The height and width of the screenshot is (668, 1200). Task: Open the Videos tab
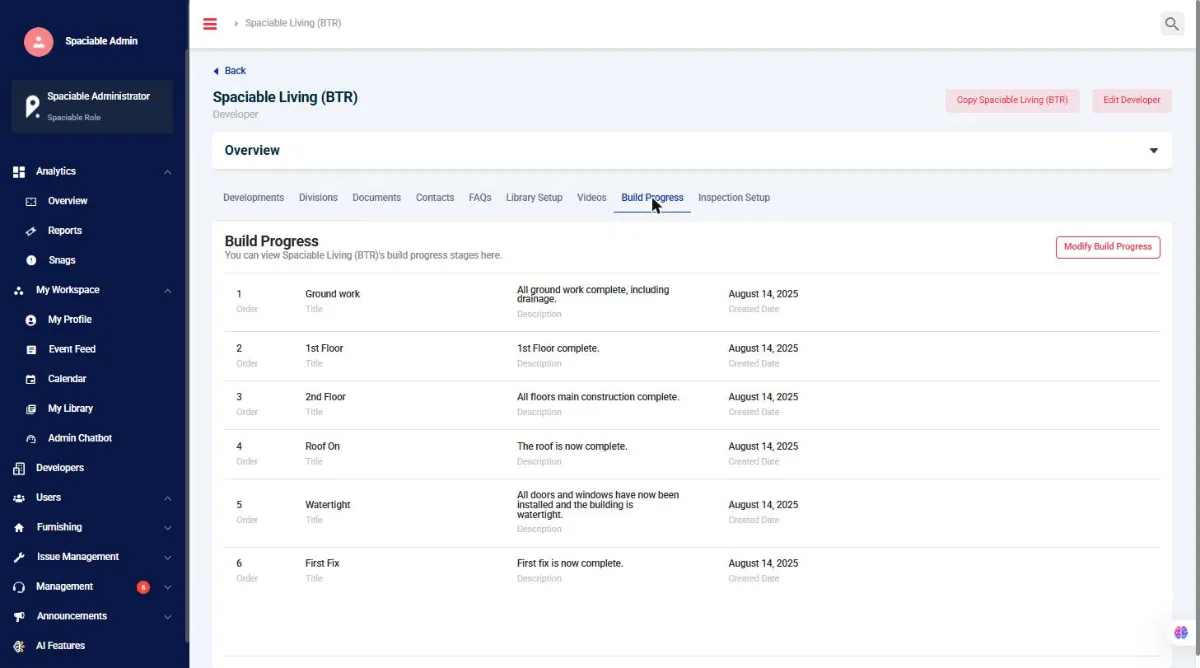coord(592,198)
